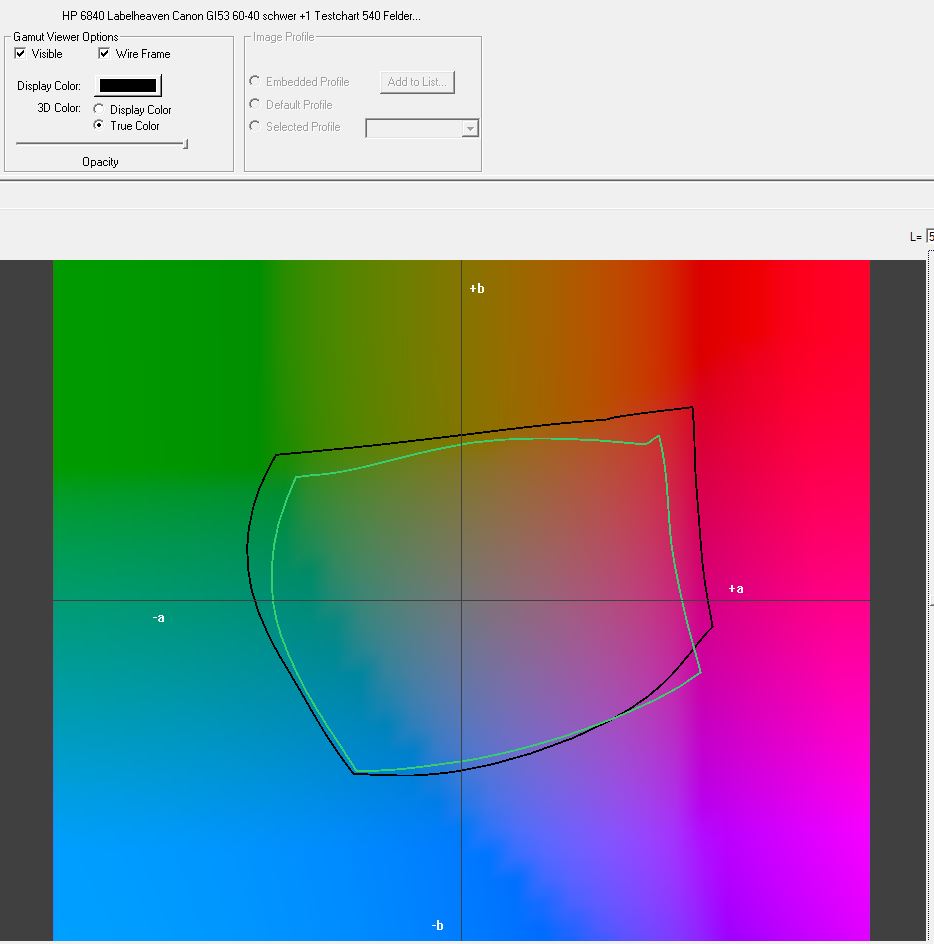Select Display Color for 3D Color
Image resolution: width=934 pixels, height=944 pixels.
(x=99, y=110)
